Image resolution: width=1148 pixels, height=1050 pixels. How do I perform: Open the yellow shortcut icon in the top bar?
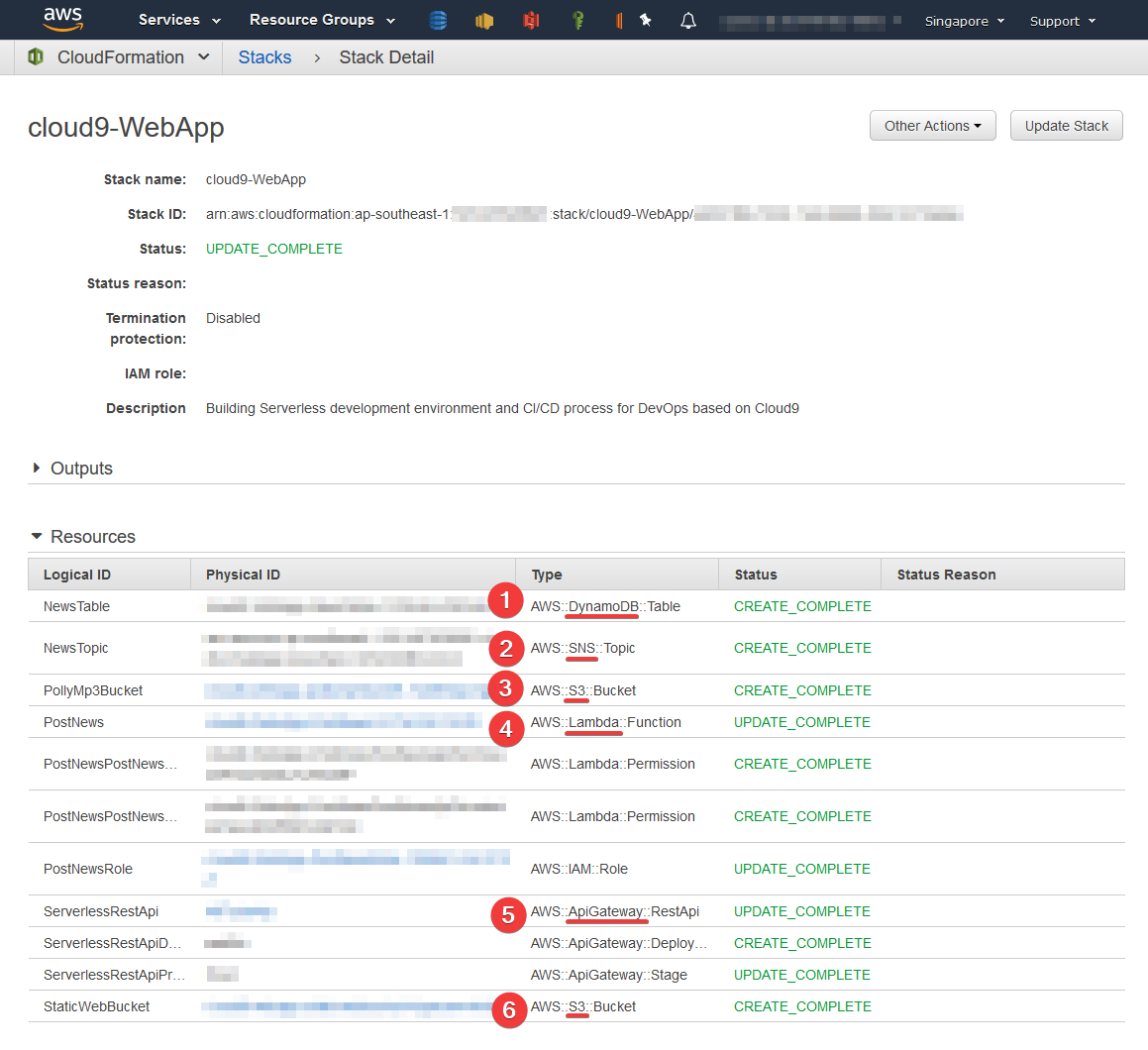pyautogui.click(x=484, y=21)
